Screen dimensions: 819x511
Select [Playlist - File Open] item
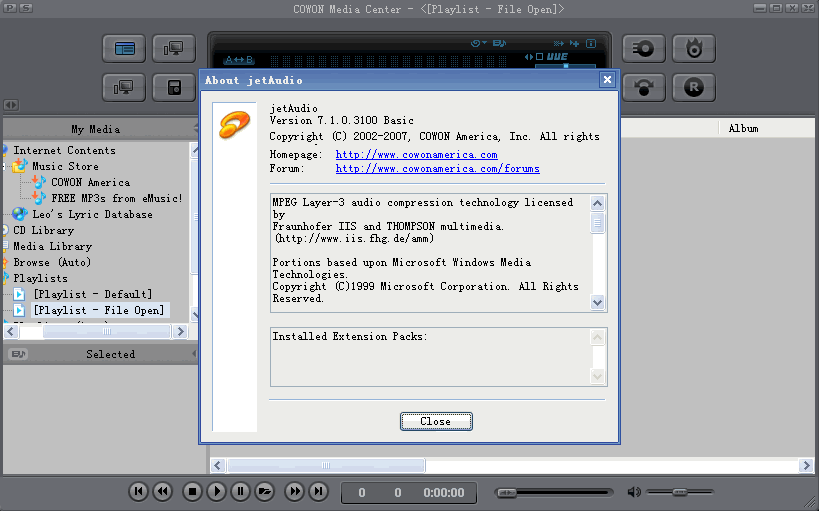99,310
